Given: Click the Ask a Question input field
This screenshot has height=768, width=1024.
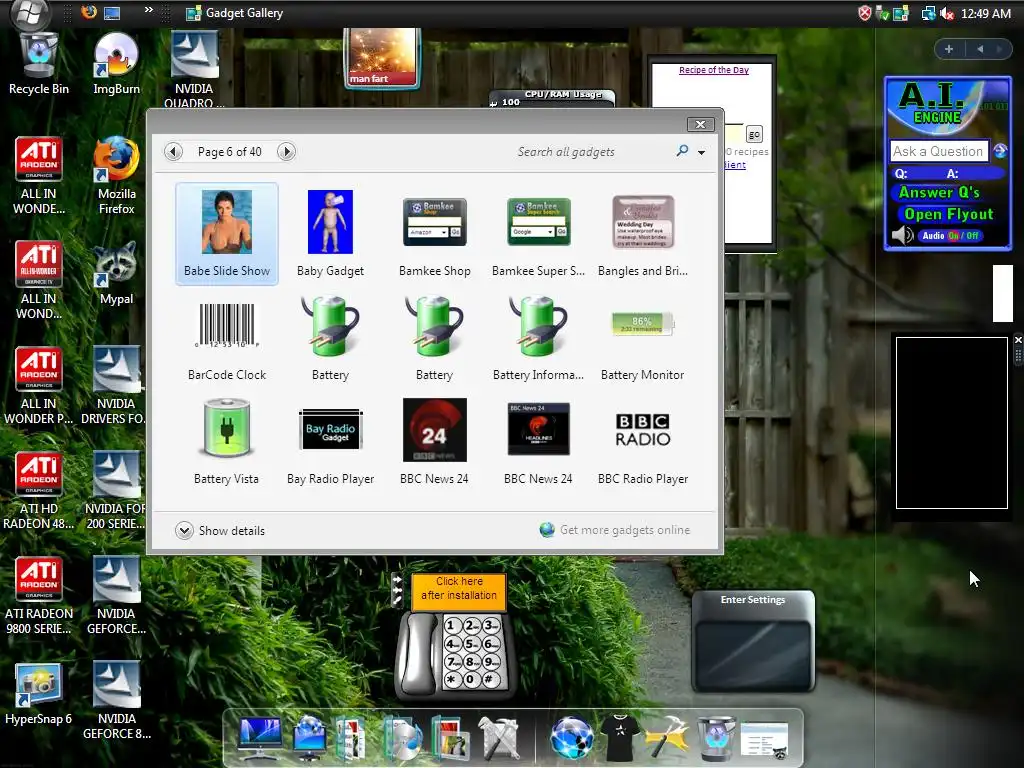Looking at the screenshot, I should [x=938, y=151].
